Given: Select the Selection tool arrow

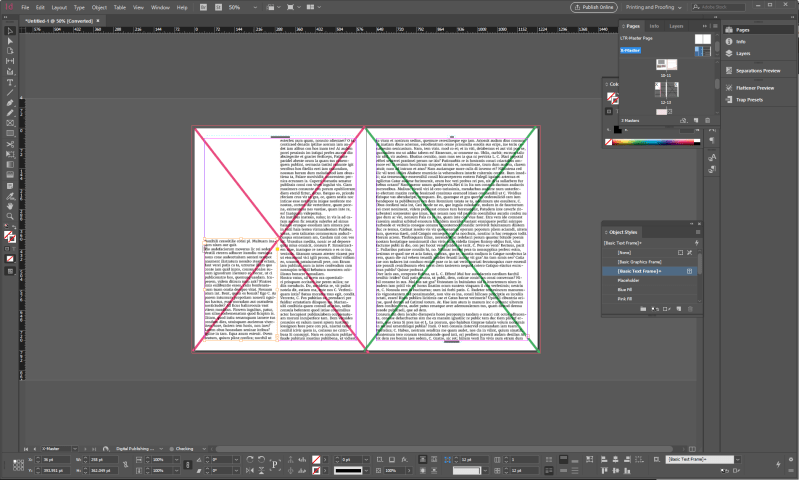Looking at the screenshot, I should (10, 31).
